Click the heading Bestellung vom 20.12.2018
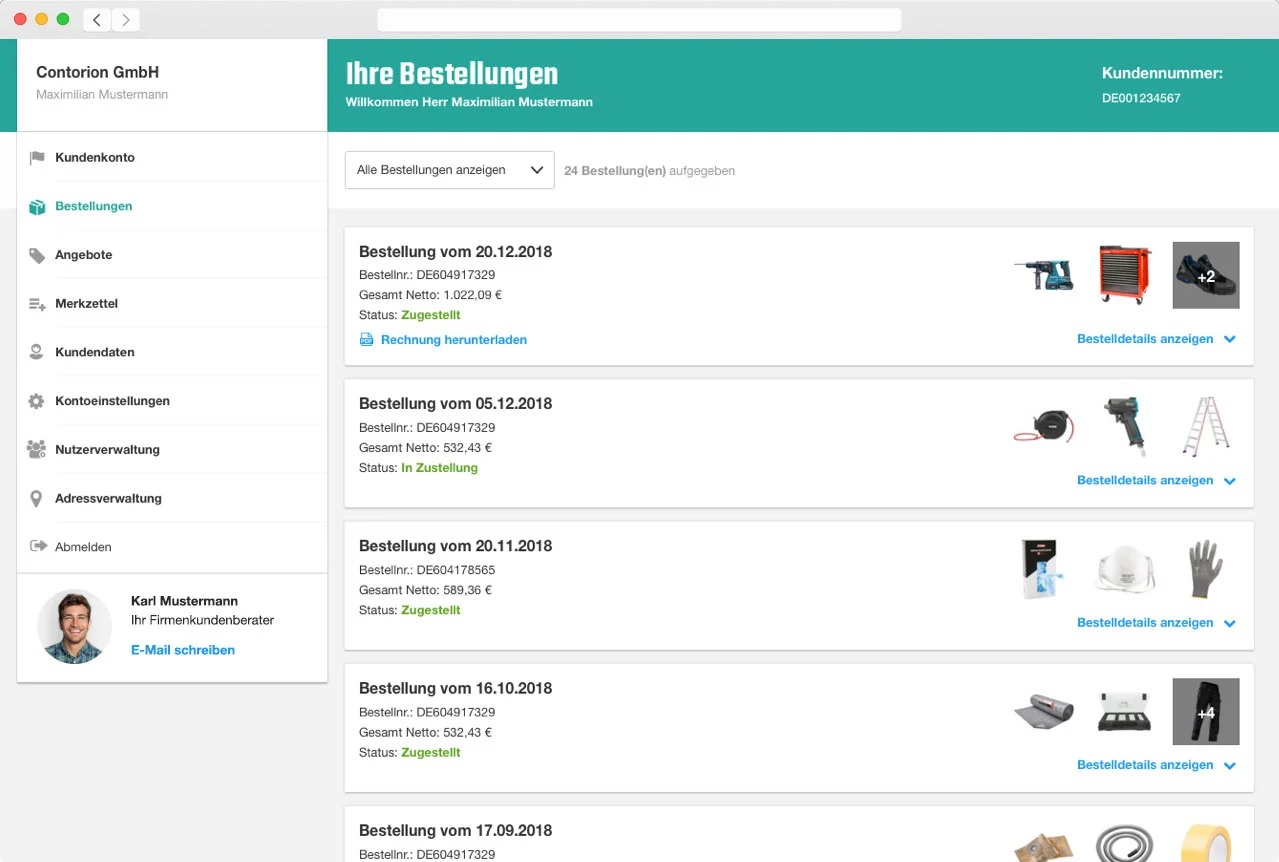Screen dimensions: 1279x862 click(455, 252)
